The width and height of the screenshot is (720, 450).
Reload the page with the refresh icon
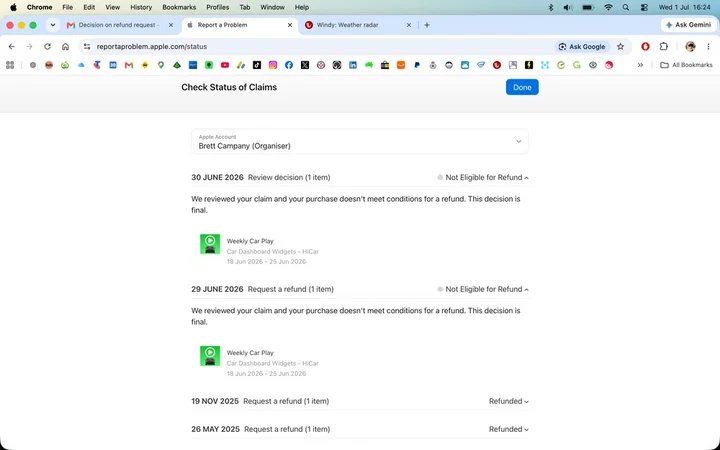click(x=47, y=46)
